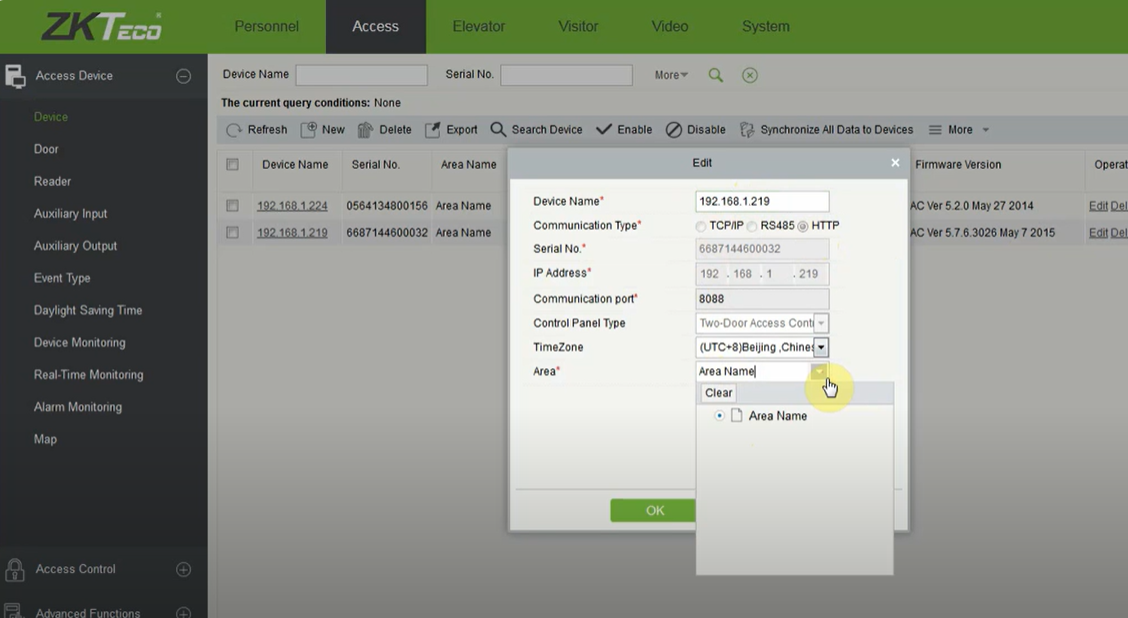This screenshot has width=1128, height=618.
Task: Click the Access Control lock icon
Action: 14,569
